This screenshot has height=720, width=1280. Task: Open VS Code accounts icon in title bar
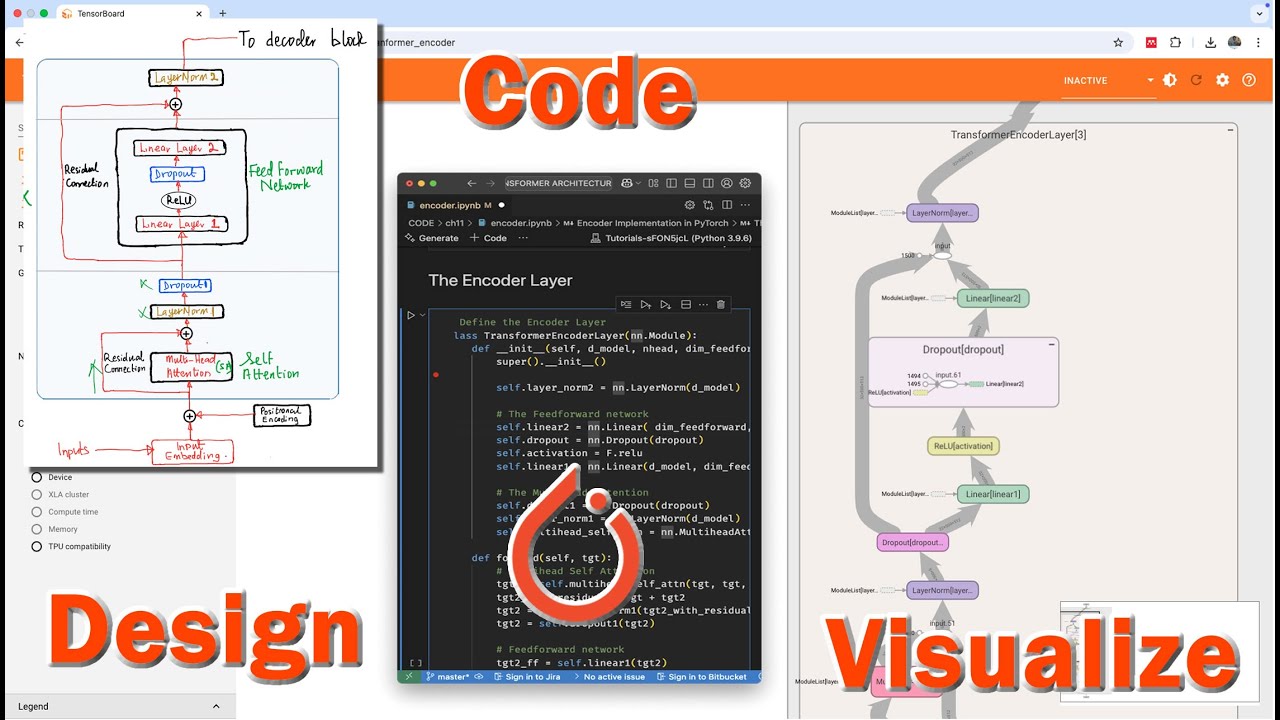tap(727, 183)
